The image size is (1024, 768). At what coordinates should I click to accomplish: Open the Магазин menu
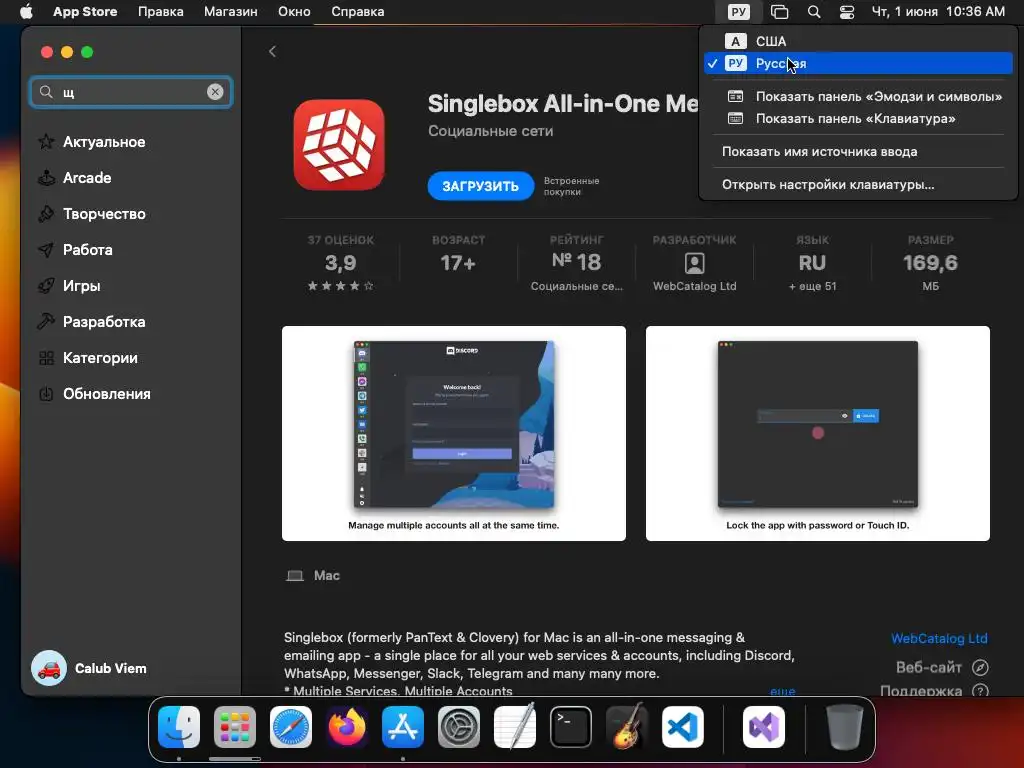point(231,12)
